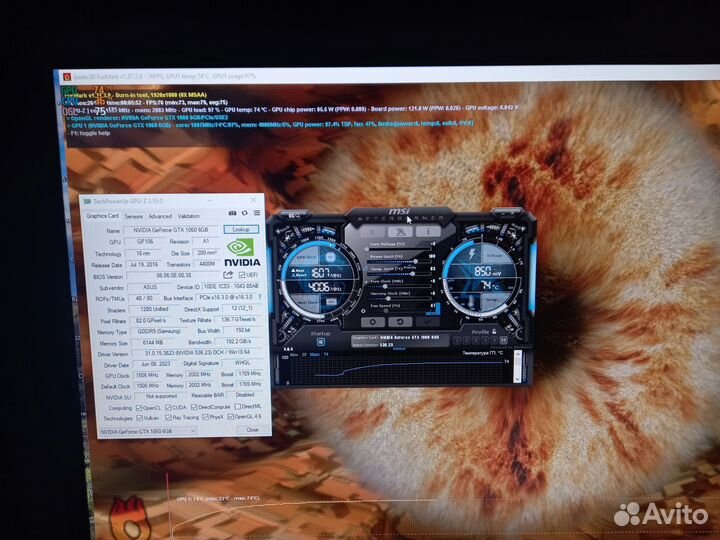This screenshot has width=720, height=540.
Task: Click the Afterburner reset button
Action: coord(399,322)
